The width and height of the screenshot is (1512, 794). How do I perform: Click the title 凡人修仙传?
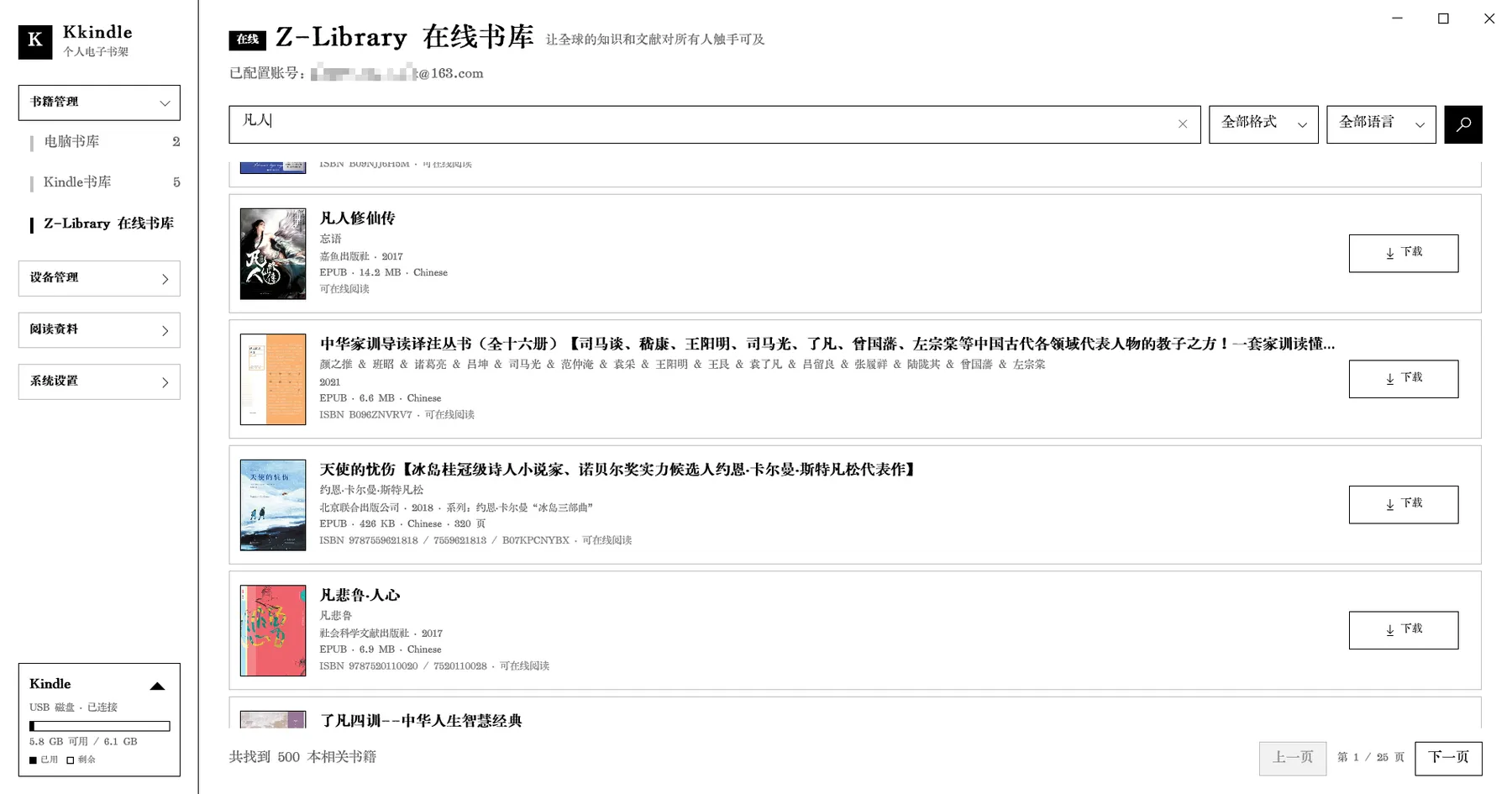[357, 218]
